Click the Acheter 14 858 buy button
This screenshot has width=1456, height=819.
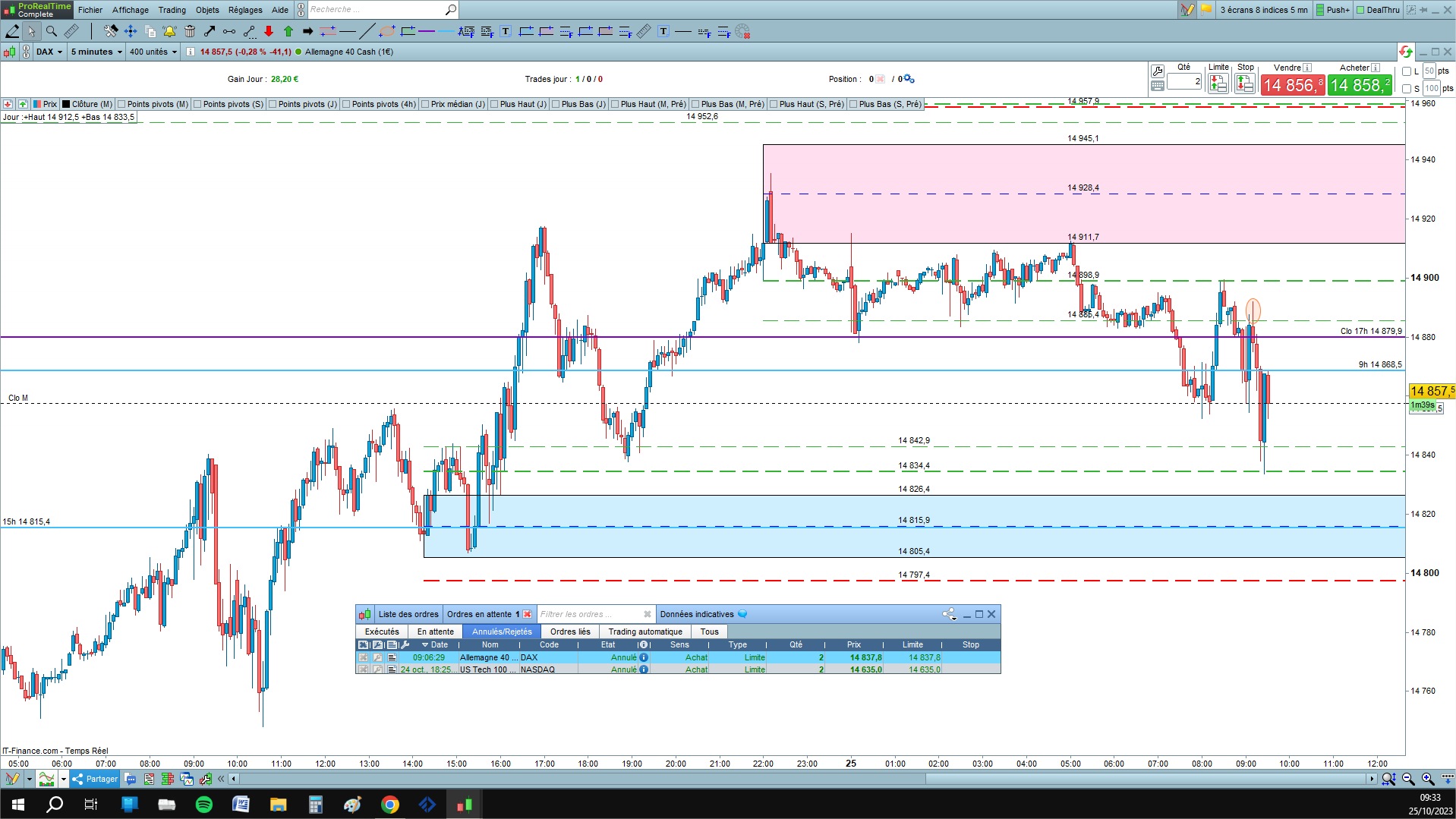point(1360,85)
